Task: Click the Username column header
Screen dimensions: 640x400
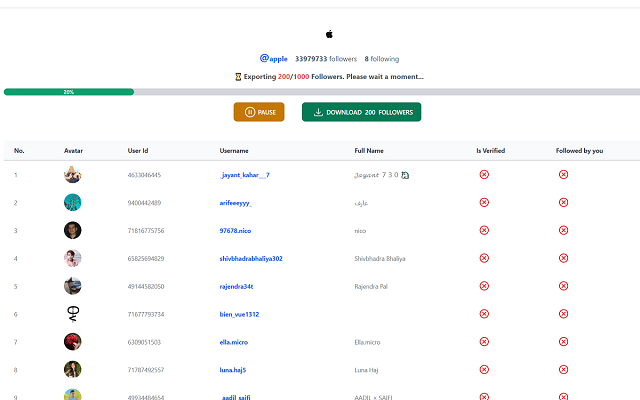Action: click(x=234, y=151)
